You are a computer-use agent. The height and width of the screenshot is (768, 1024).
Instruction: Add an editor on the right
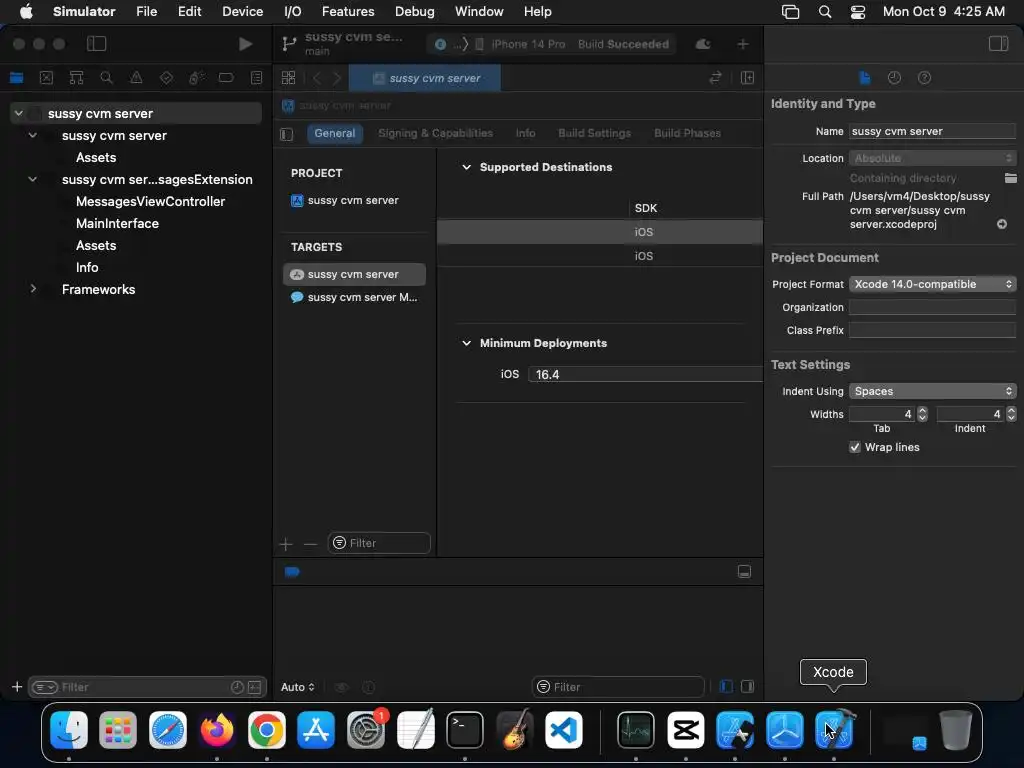click(x=748, y=78)
